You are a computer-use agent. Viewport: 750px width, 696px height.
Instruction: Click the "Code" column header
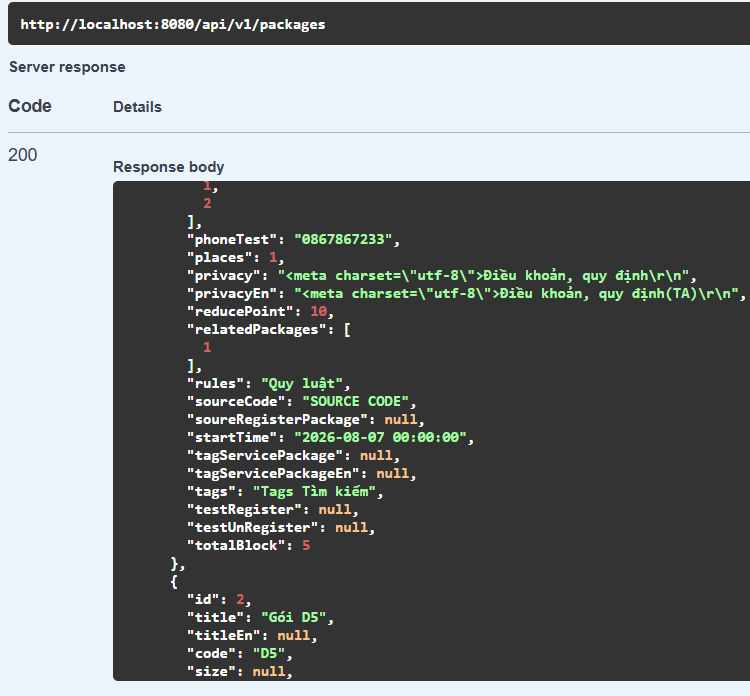tap(30, 106)
